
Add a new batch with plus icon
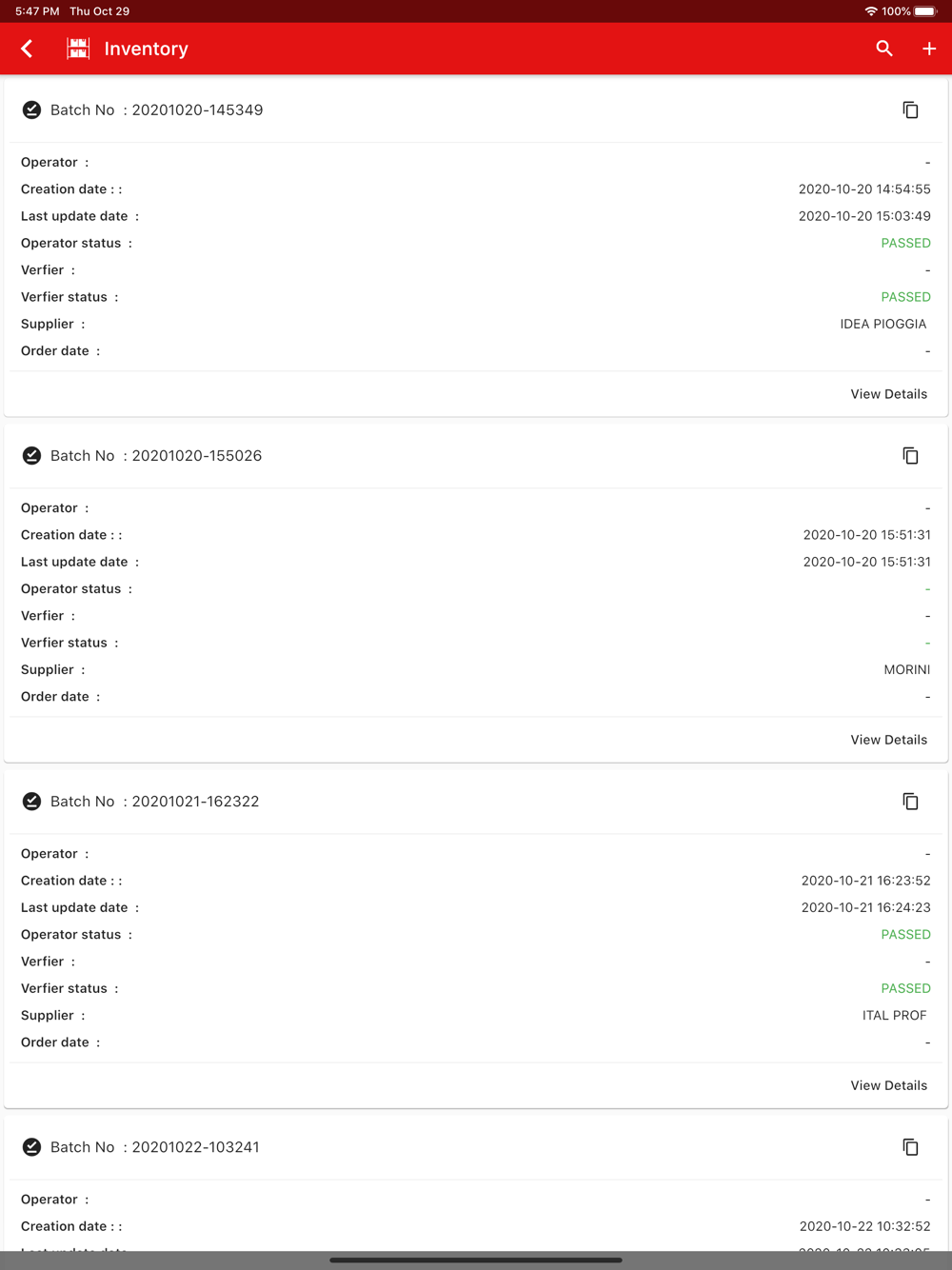[x=929, y=49]
